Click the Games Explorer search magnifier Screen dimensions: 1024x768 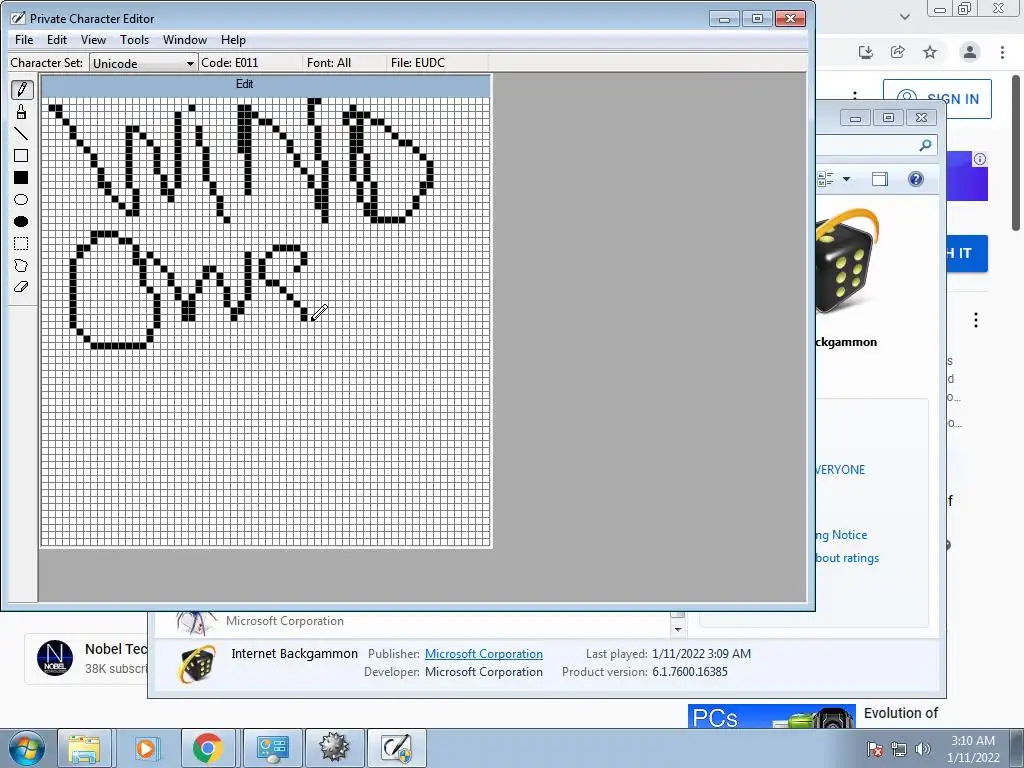tap(925, 145)
